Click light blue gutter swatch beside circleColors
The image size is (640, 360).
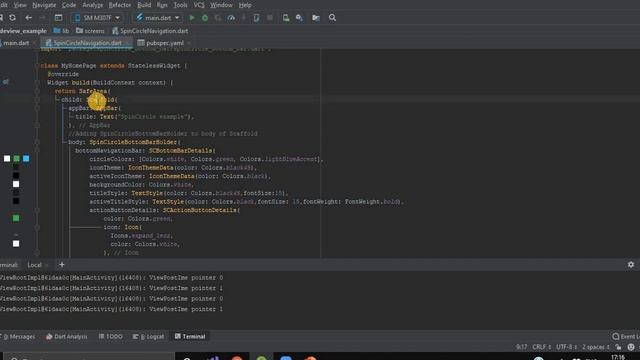[x=26, y=158]
